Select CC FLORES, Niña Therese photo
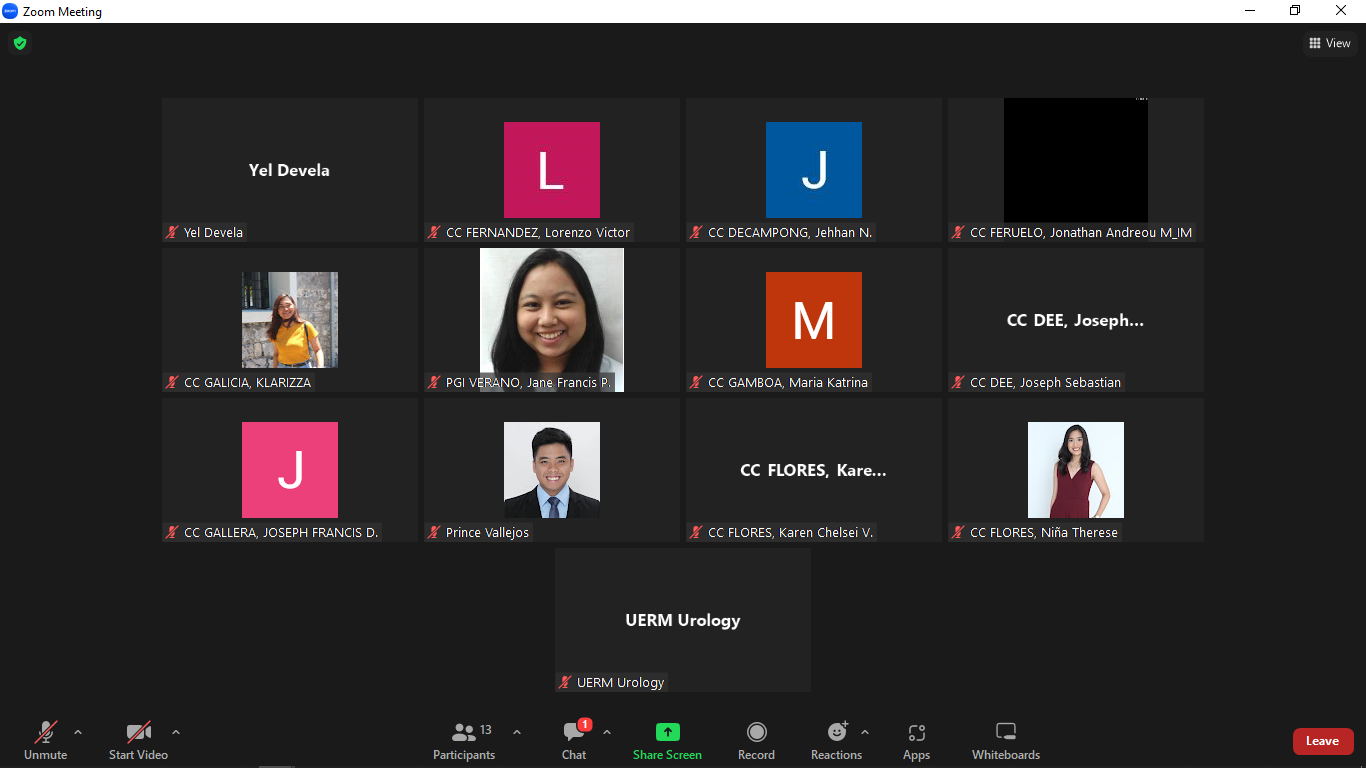 tap(1076, 470)
